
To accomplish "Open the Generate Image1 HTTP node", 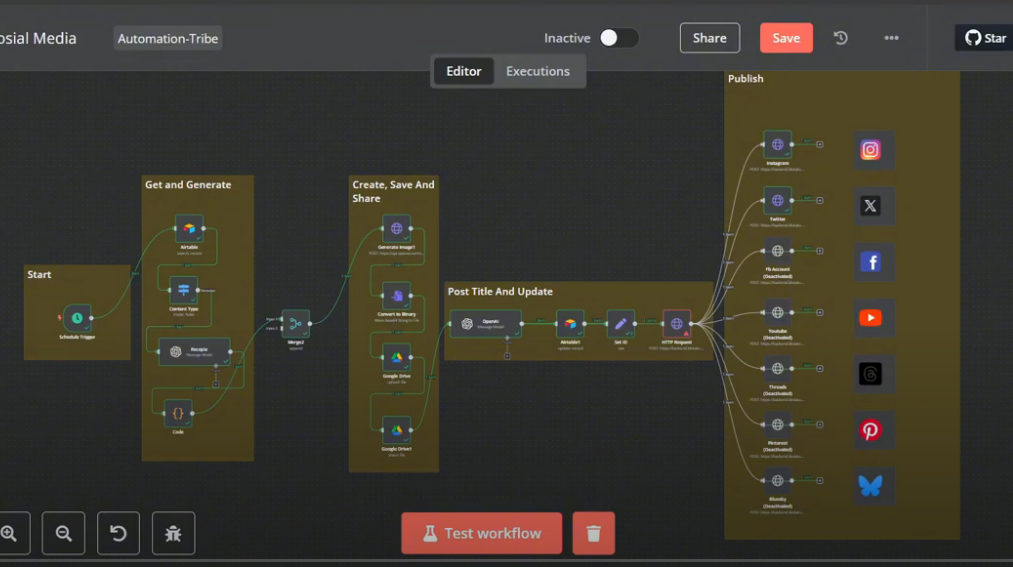I will [397, 229].
